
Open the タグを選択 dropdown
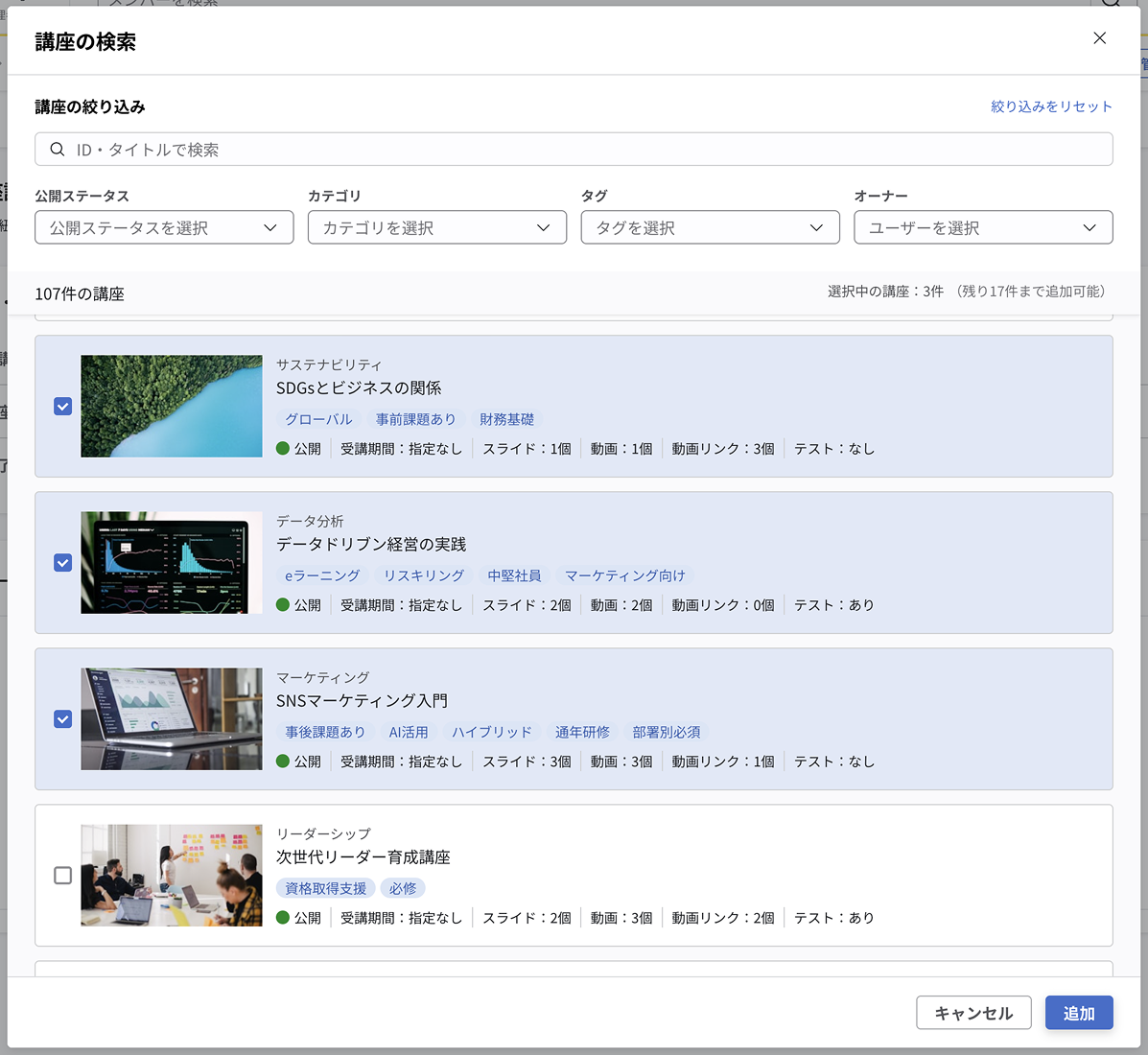click(x=710, y=227)
